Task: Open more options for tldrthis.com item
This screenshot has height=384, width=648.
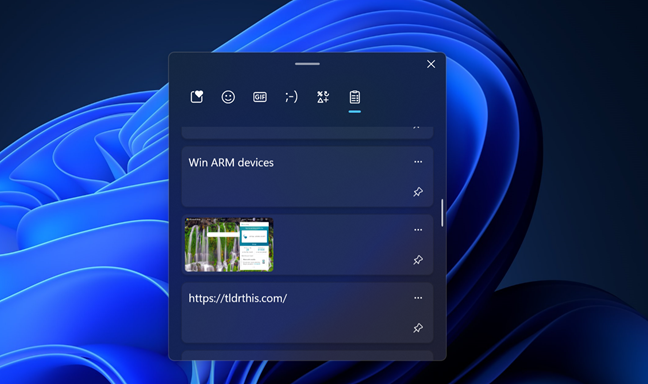Action: [418, 298]
